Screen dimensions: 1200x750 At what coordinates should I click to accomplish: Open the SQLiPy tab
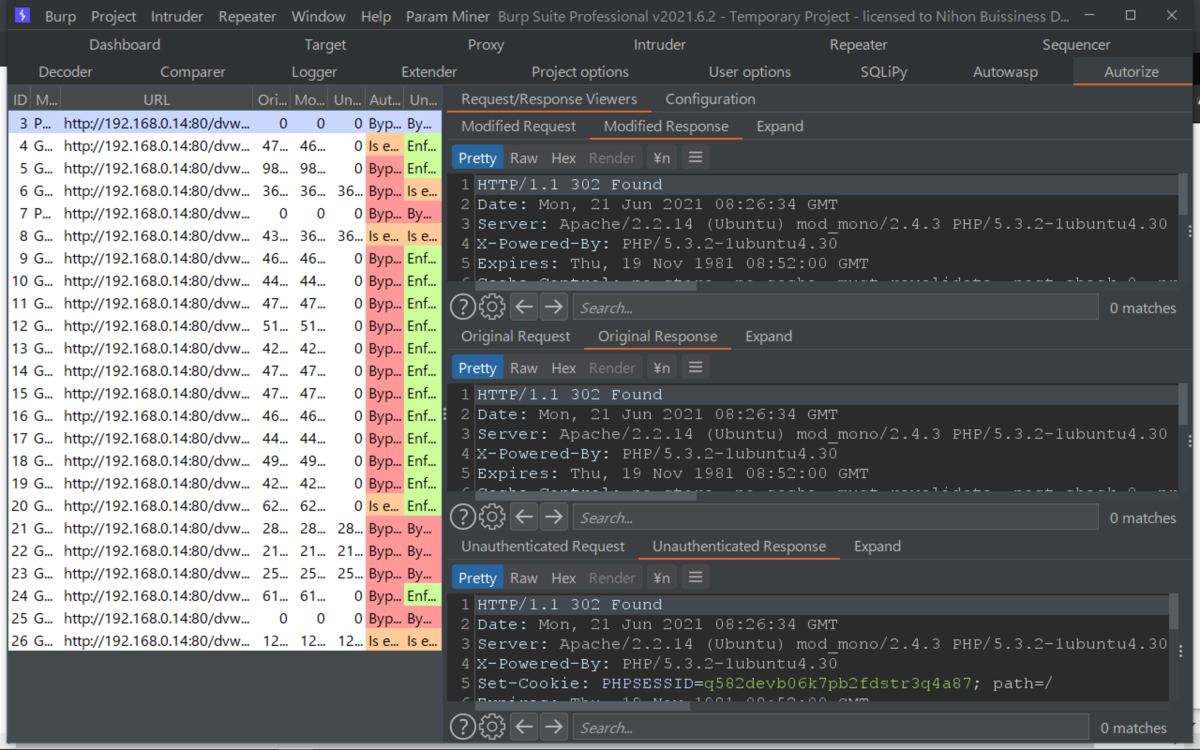884,72
